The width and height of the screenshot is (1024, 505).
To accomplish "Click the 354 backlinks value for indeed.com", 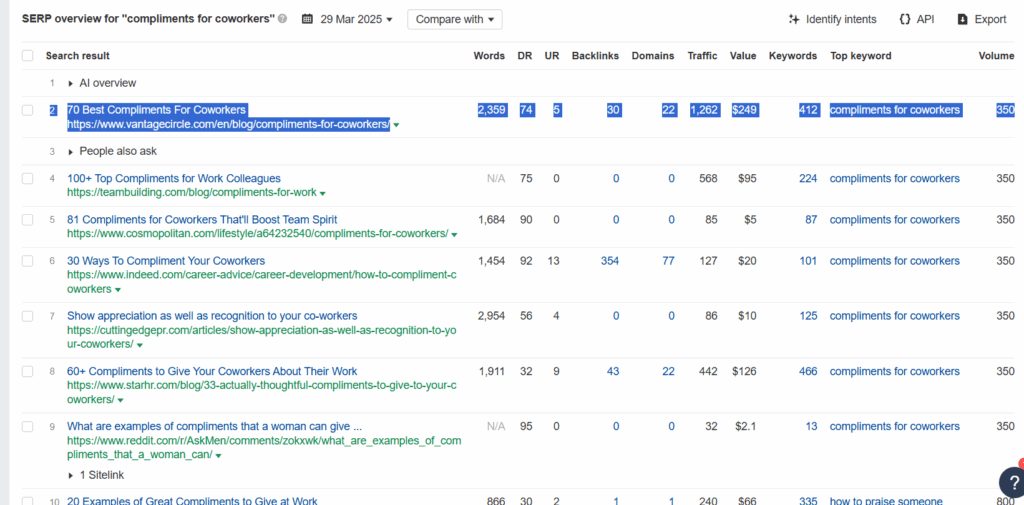I will pos(610,261).
